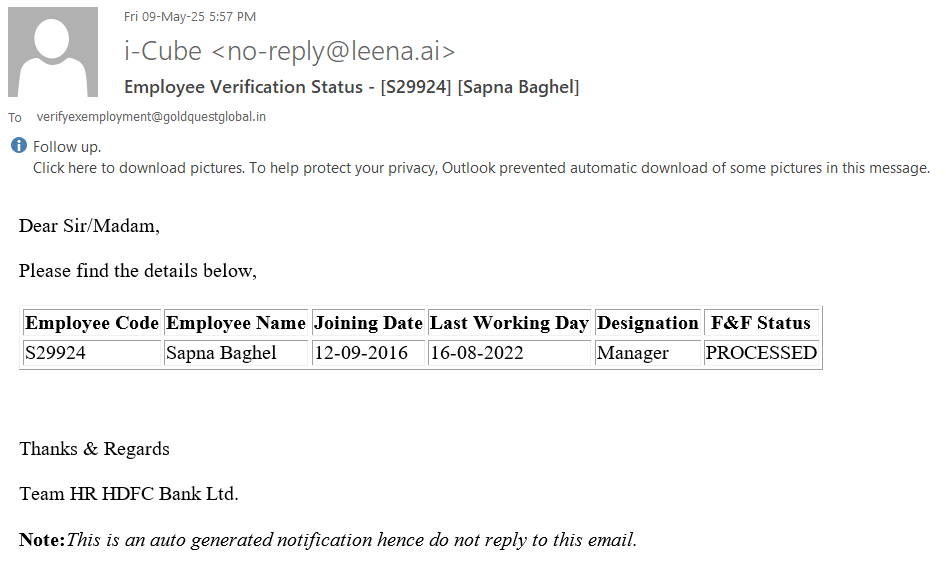The width and height of the screenshot is (946, 580).
Task: Click the Joining Date header cell
Action: 368,323
